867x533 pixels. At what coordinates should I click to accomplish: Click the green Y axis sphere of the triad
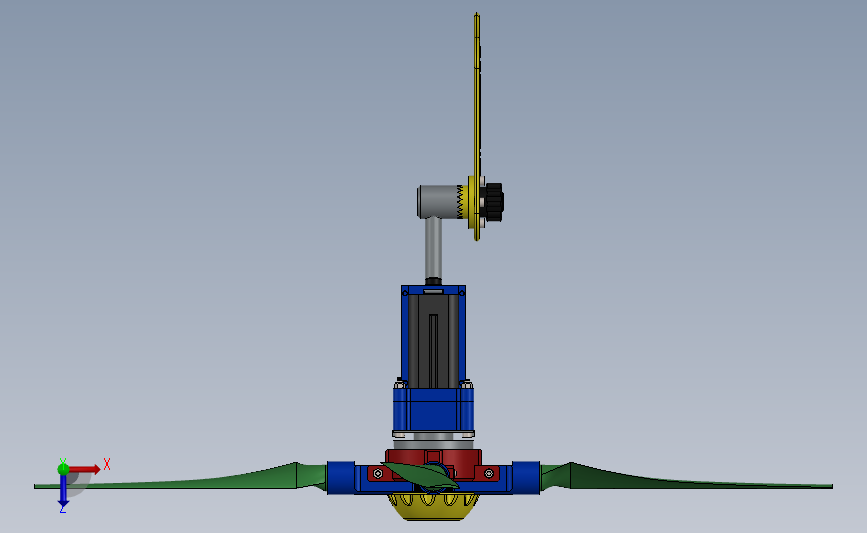[63, 469]
